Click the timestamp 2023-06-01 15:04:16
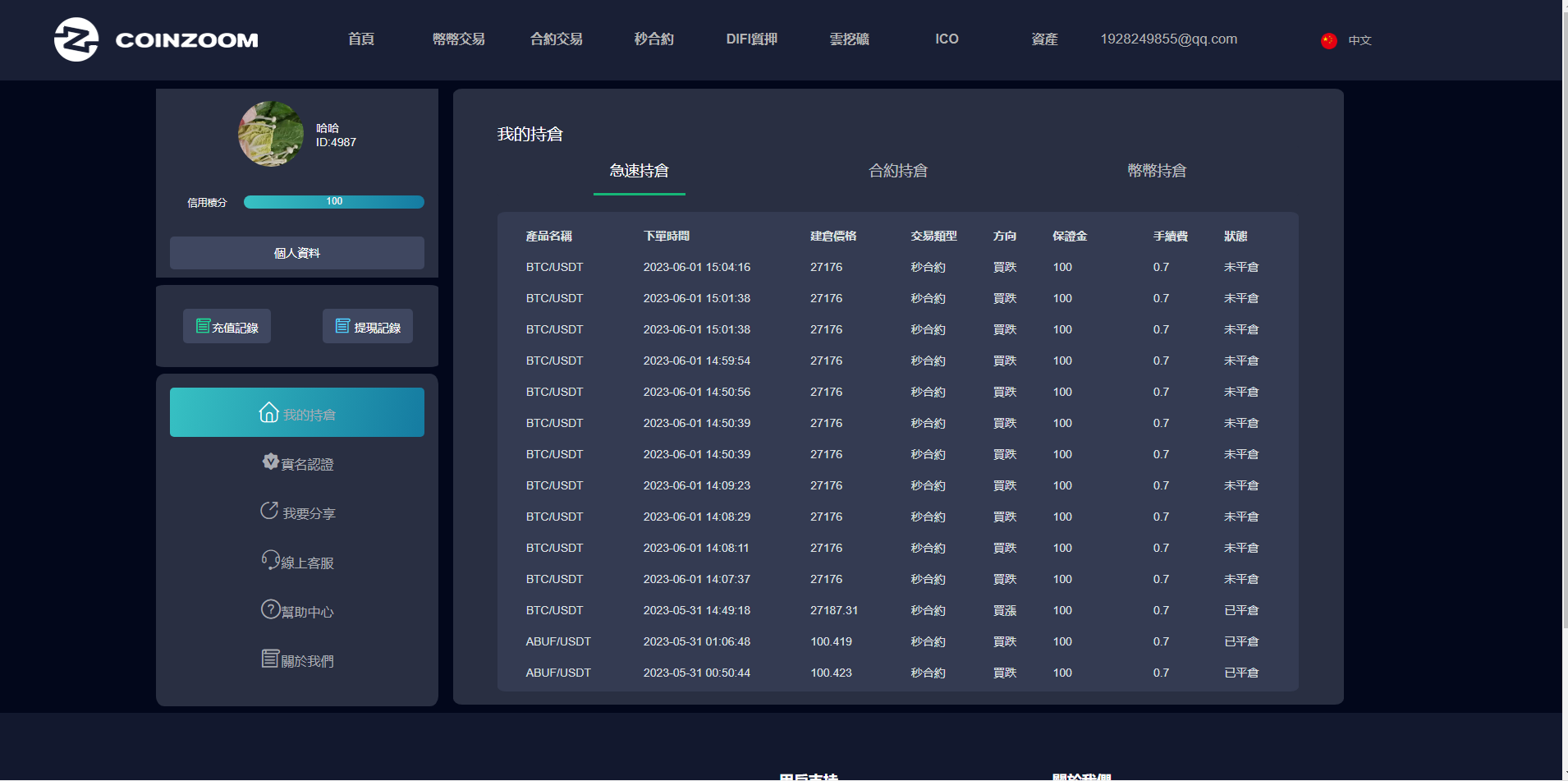The width and height of the screenshot is (1568, 781). [x=697, y=268]
